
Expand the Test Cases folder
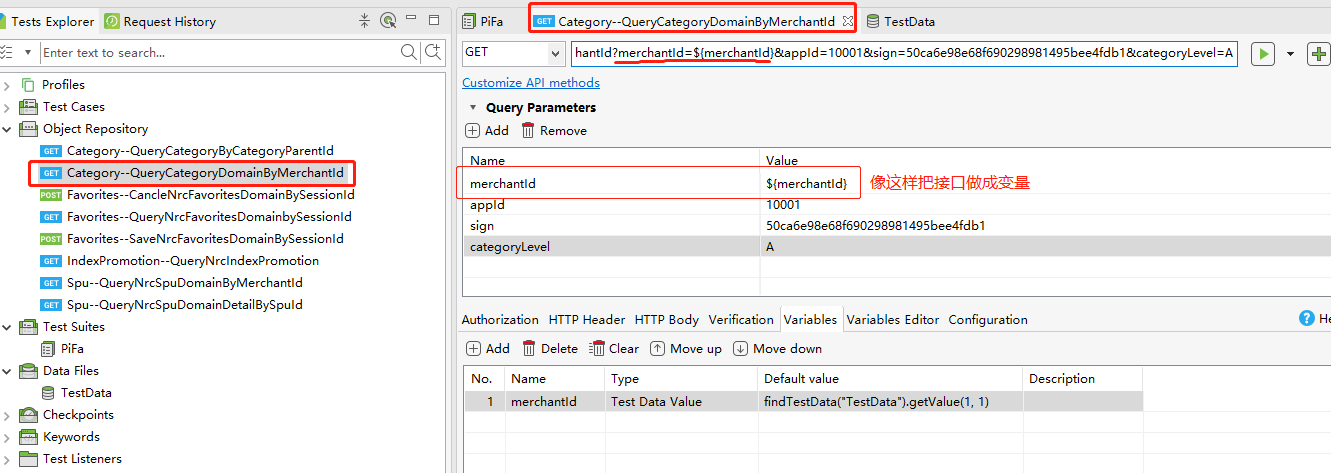7,107
